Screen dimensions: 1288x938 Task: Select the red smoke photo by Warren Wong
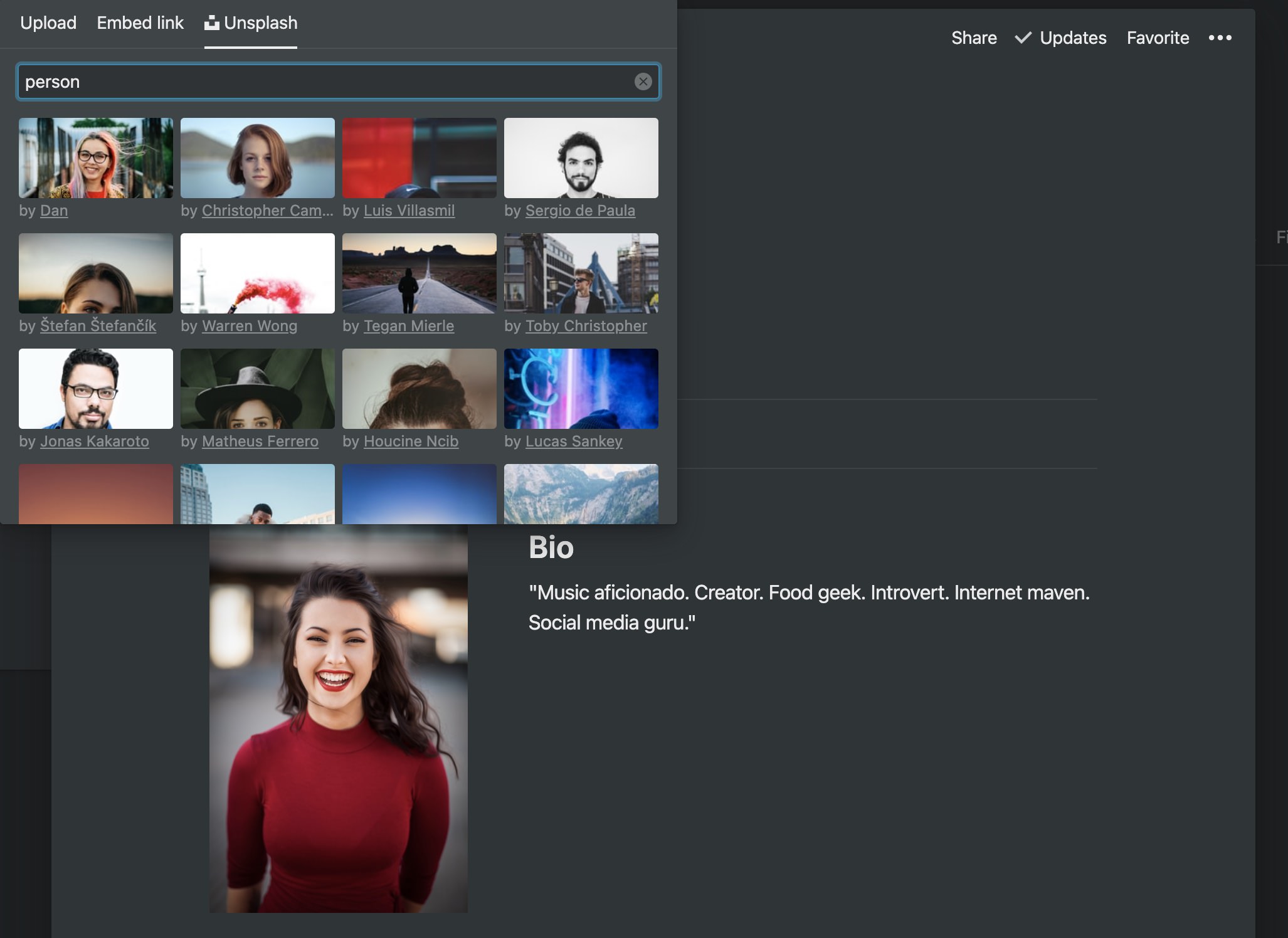[258, 273]
